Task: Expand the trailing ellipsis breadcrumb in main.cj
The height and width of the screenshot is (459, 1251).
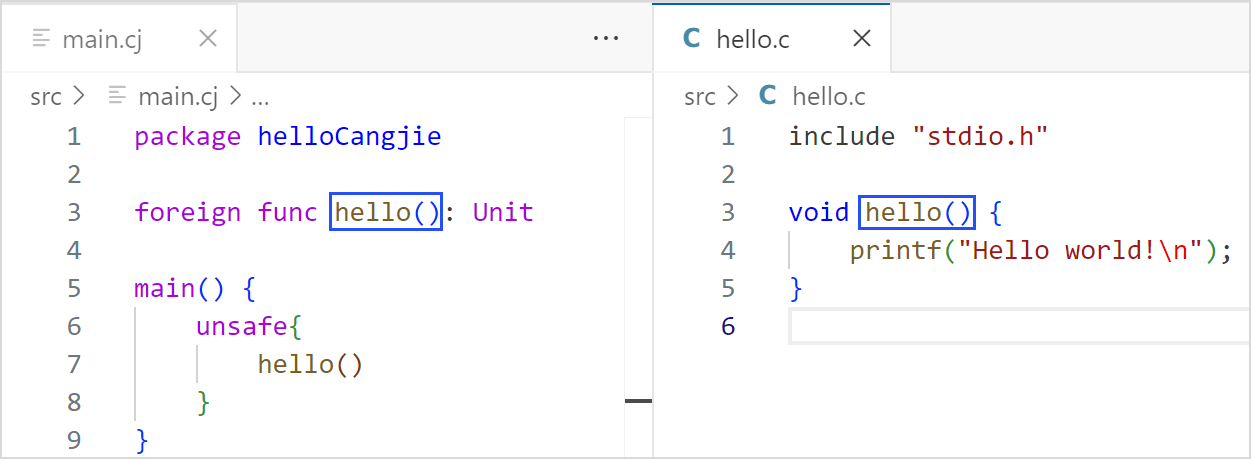Action: [x=260, y=97]
